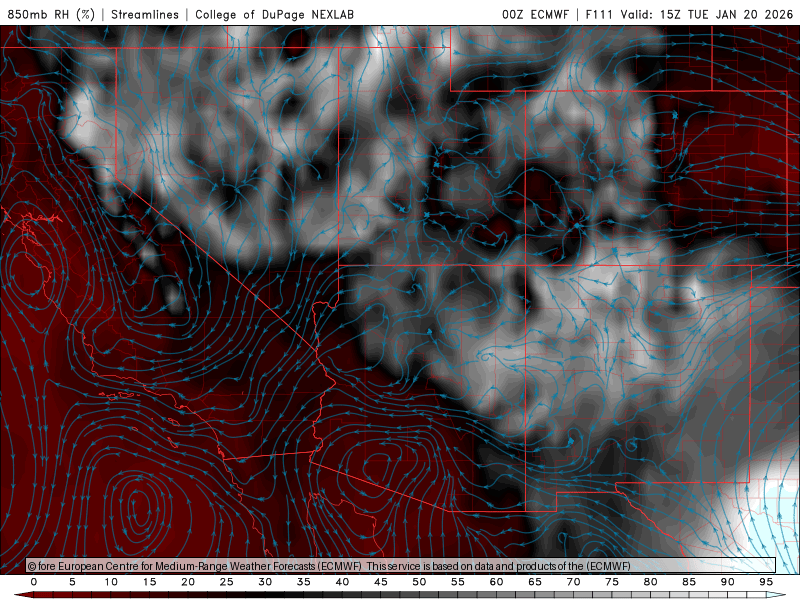Image resolution: width=800 pixels, height=600 pixels.
Task: Click the "95" value on the color scale
Action: coord(766,582)
